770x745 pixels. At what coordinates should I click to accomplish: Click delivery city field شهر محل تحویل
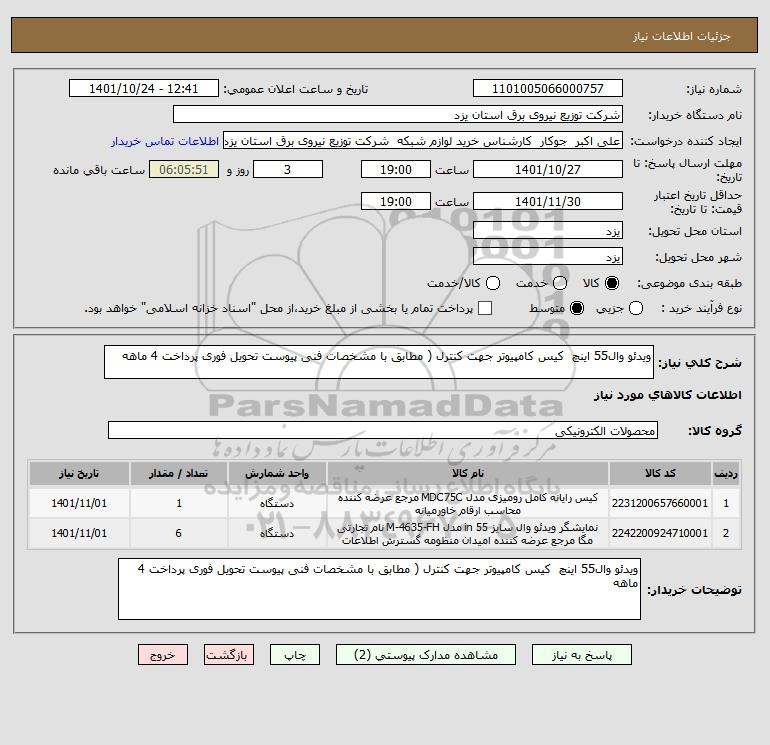click(548, 257)
